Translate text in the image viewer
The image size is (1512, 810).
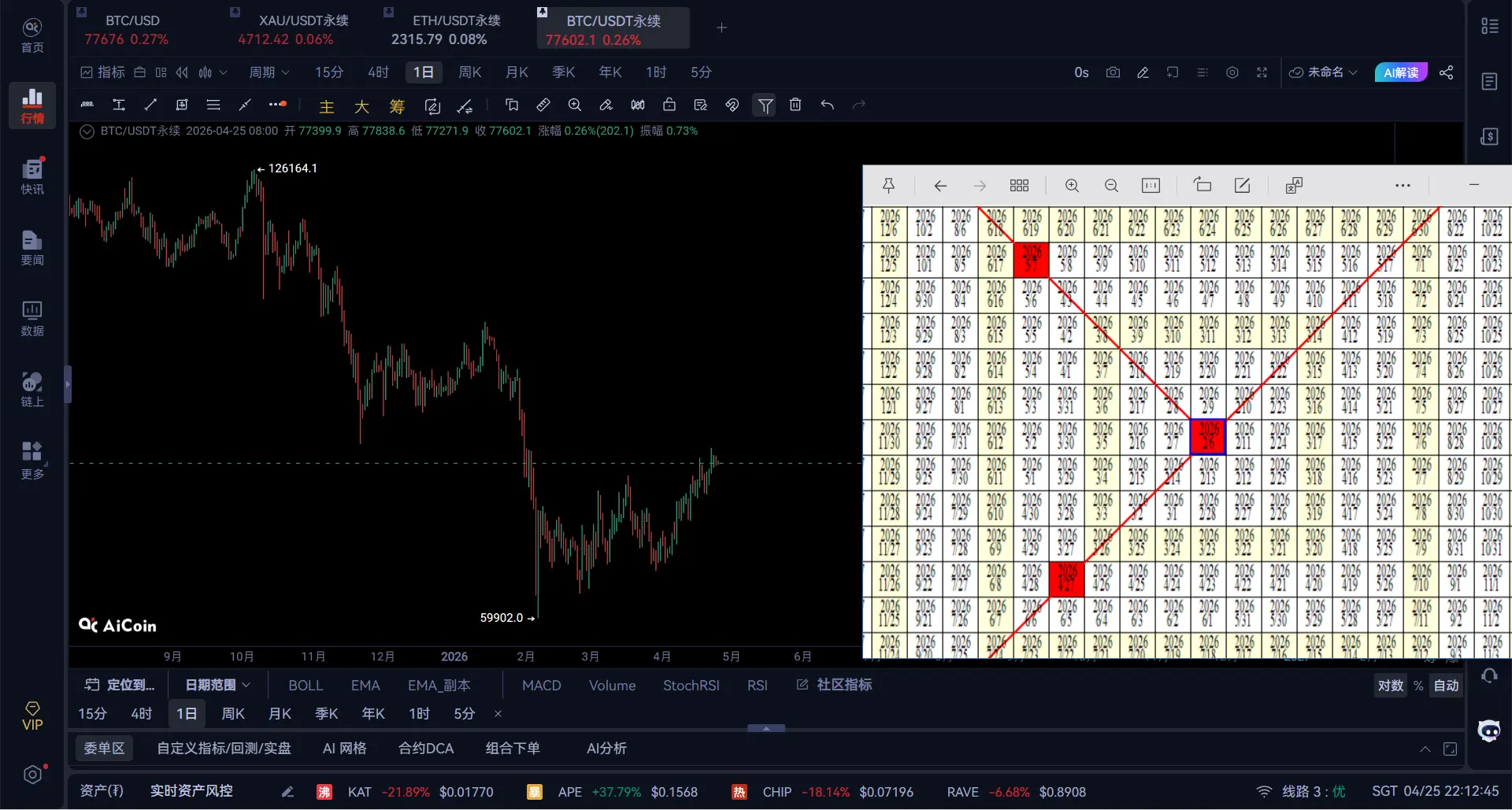click(x=1294, y=185)
